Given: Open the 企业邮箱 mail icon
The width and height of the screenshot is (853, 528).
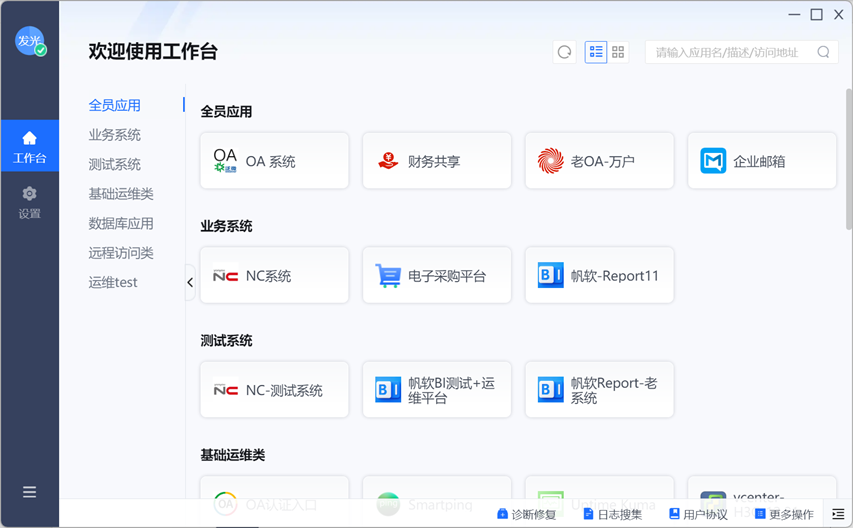Looking at the screenshot, I should click(x=713, y=161).
